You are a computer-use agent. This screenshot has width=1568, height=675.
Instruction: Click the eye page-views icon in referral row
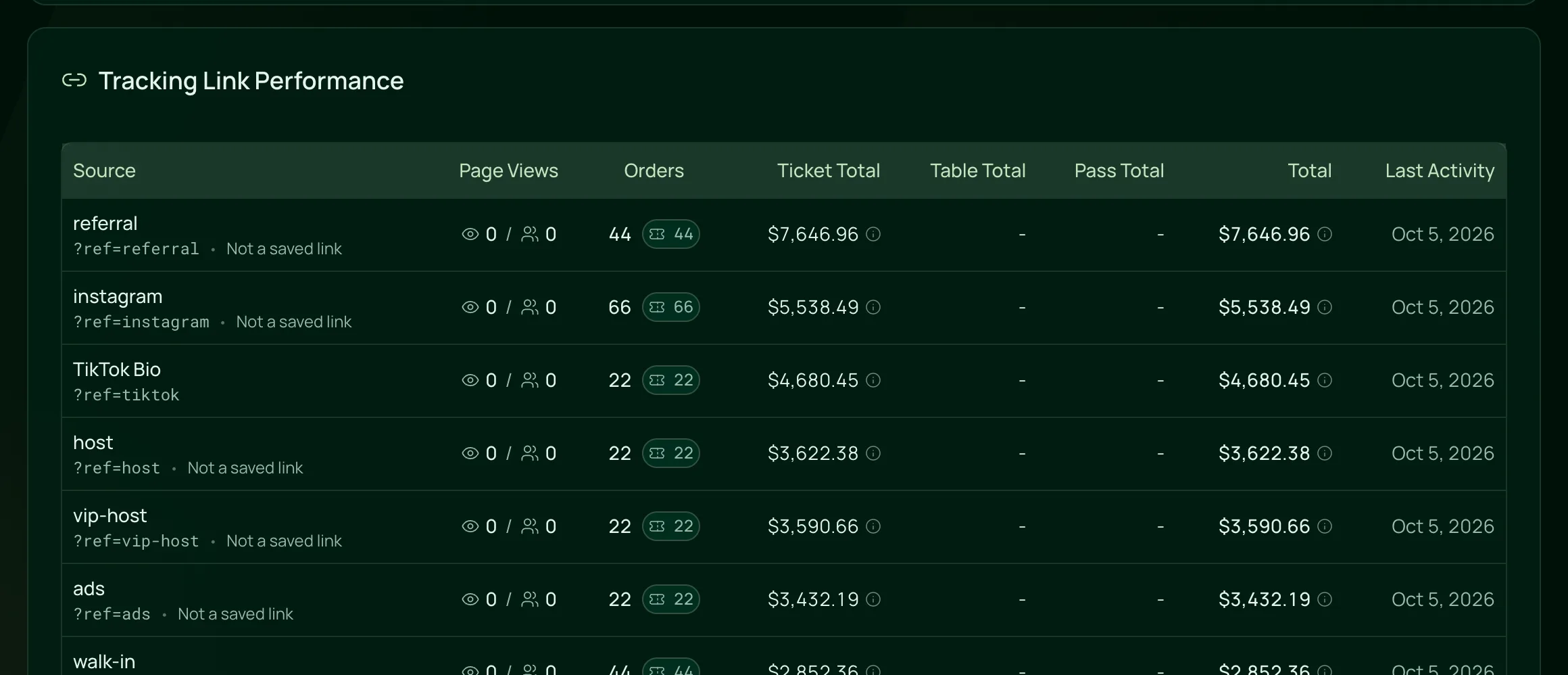click(470, 234)
